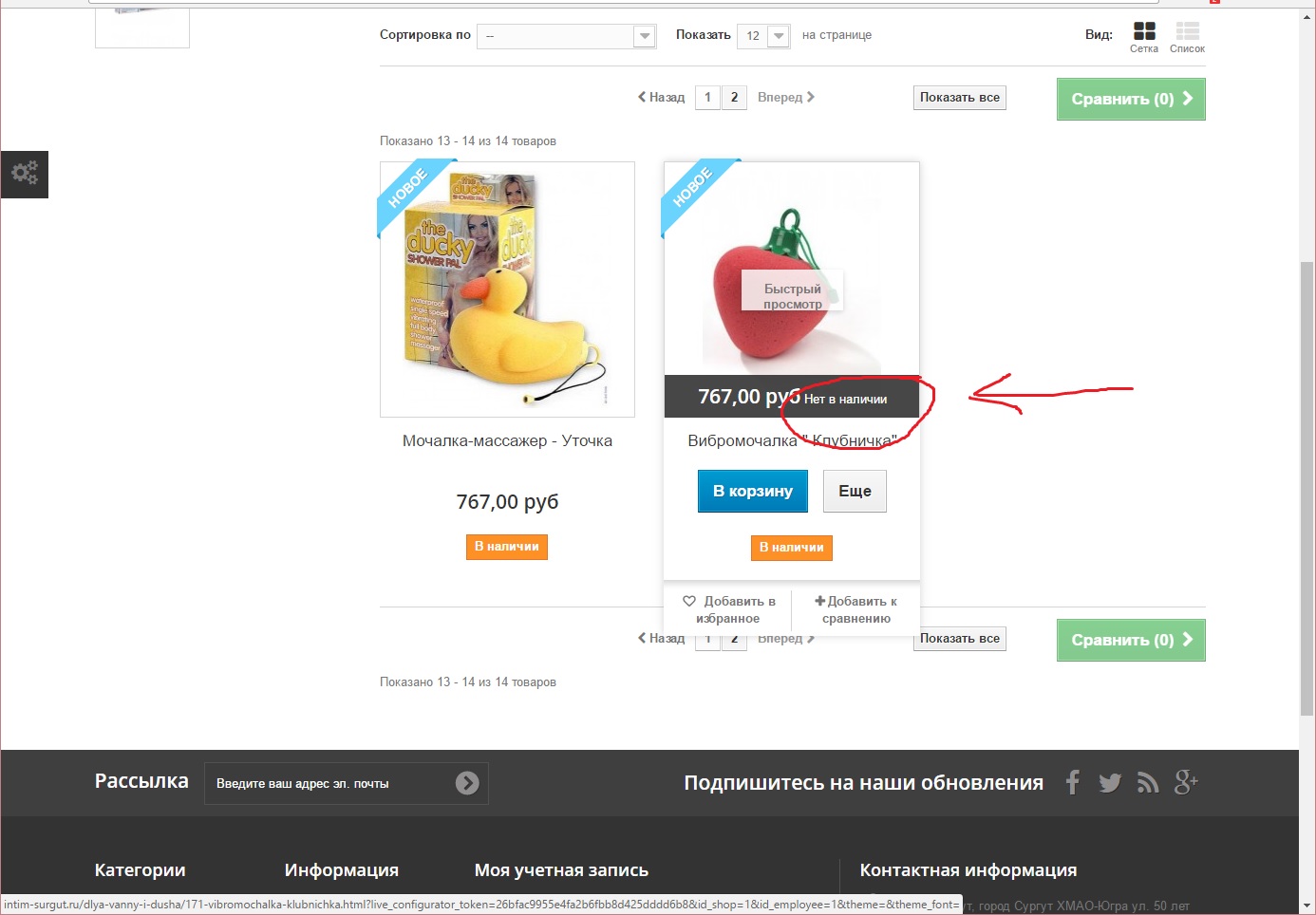
Task: Focus the newsletter email address field
Action: pyautogui.click(x=328, y=783)
